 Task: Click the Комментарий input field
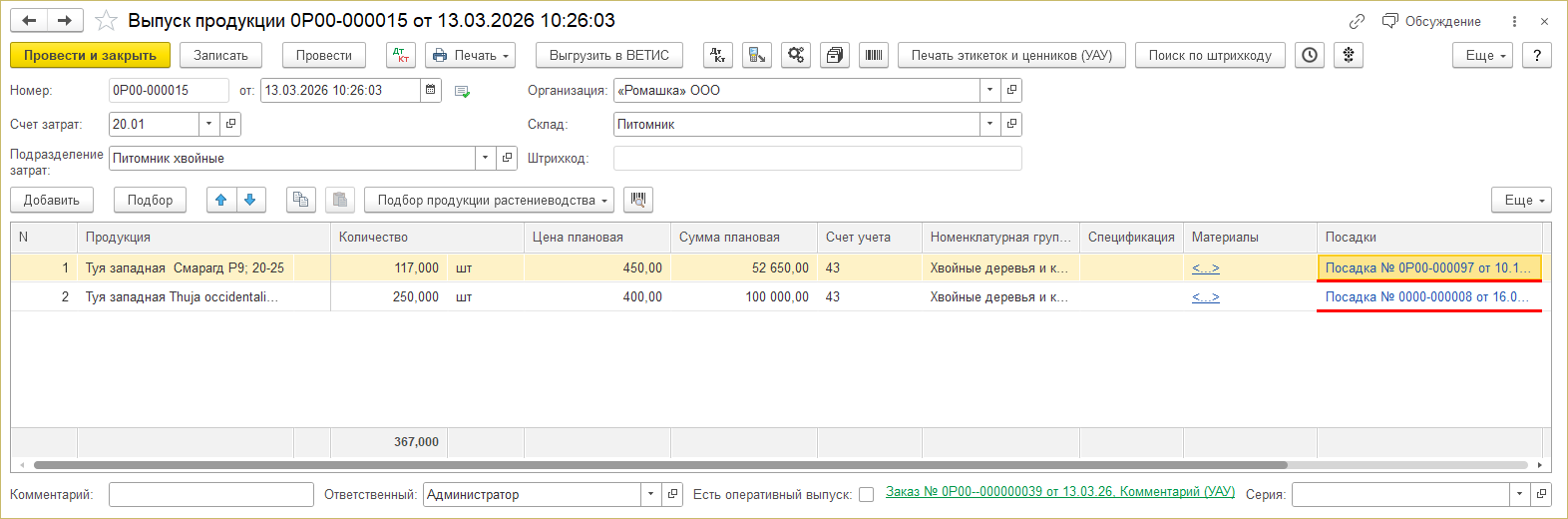[x=211, y=494]
